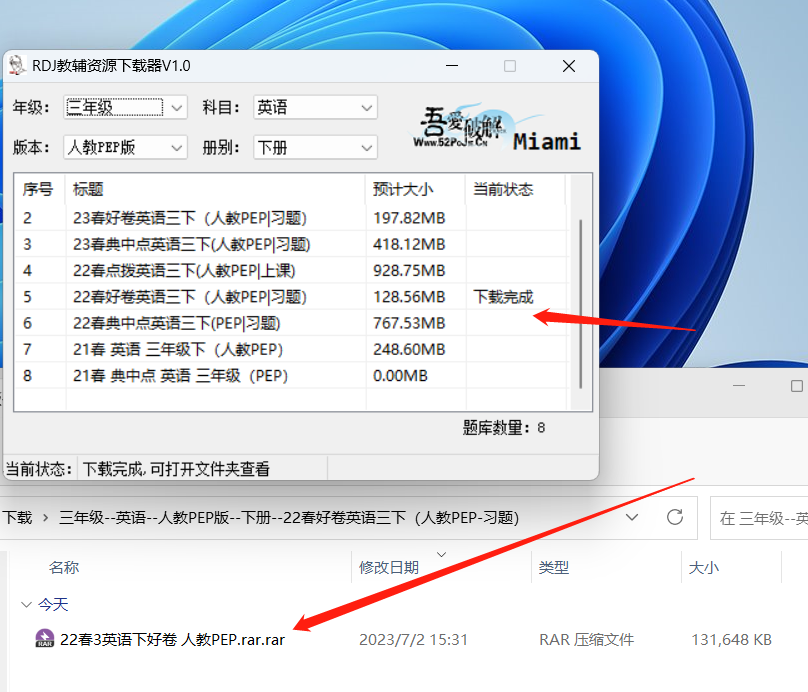Select file 22春3英语下好卷 人教PEP.rar.rar

point(172,639)
